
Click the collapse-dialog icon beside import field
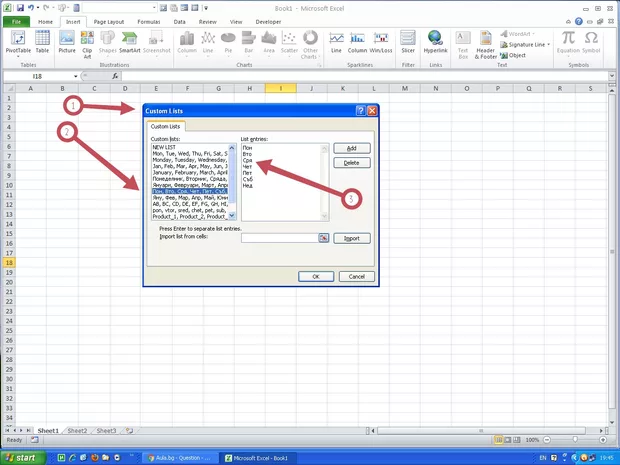[323, 238]
